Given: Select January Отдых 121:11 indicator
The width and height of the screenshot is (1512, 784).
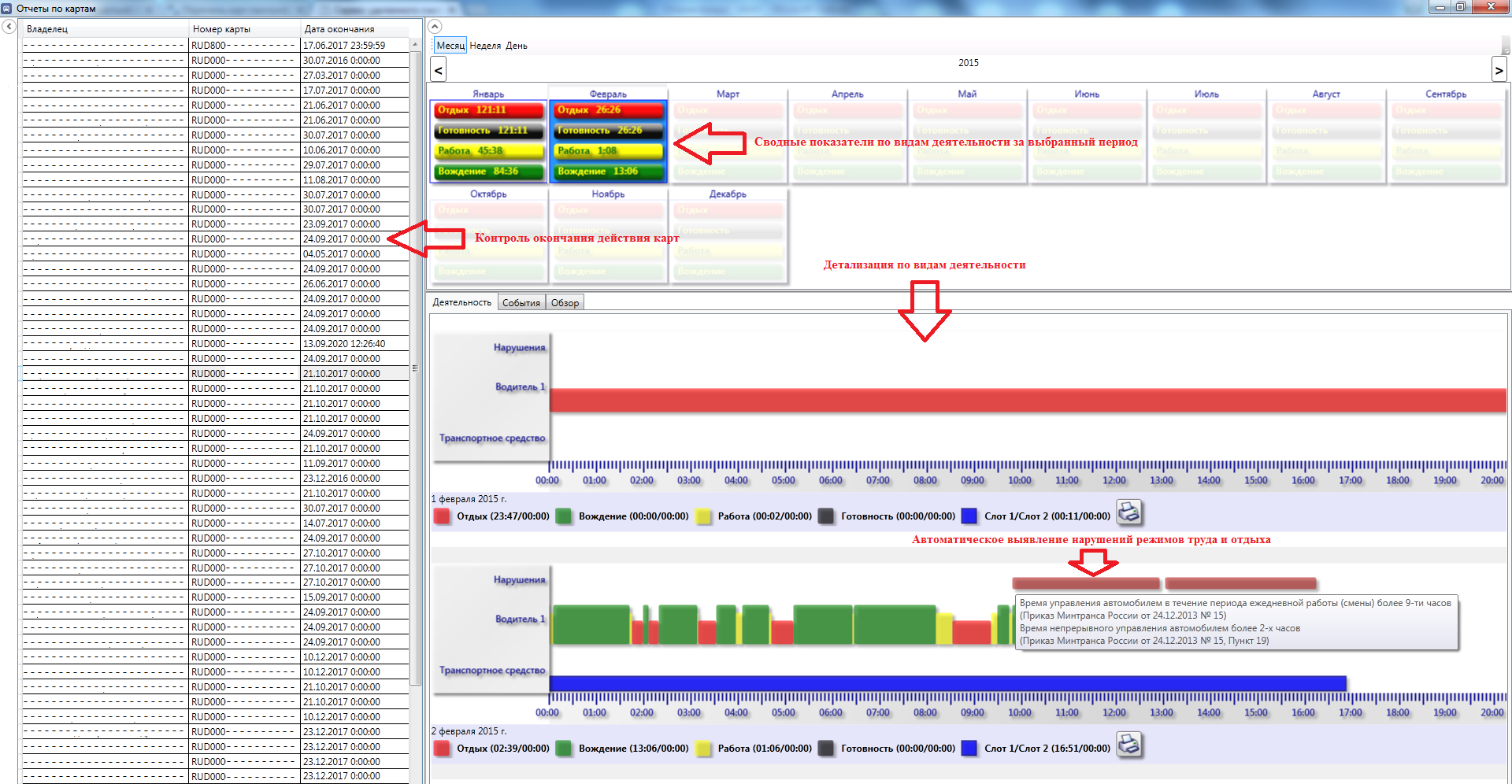Looking at the screenshot, I should 489,110.
